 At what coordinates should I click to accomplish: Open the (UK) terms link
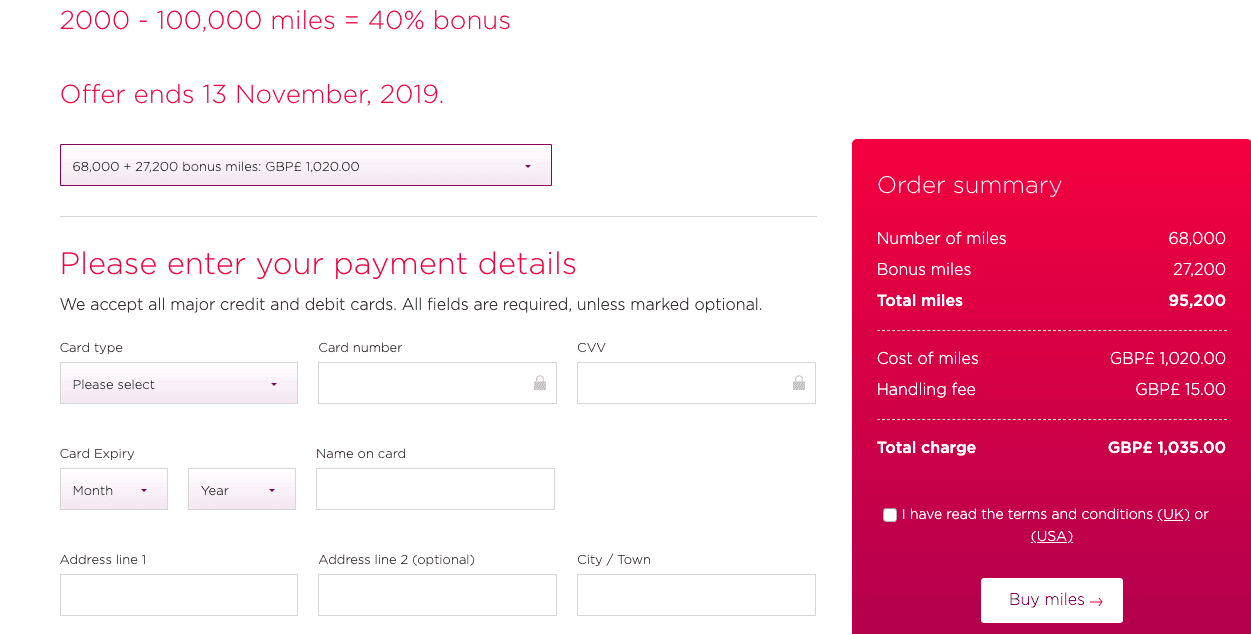pos(1173,514)
